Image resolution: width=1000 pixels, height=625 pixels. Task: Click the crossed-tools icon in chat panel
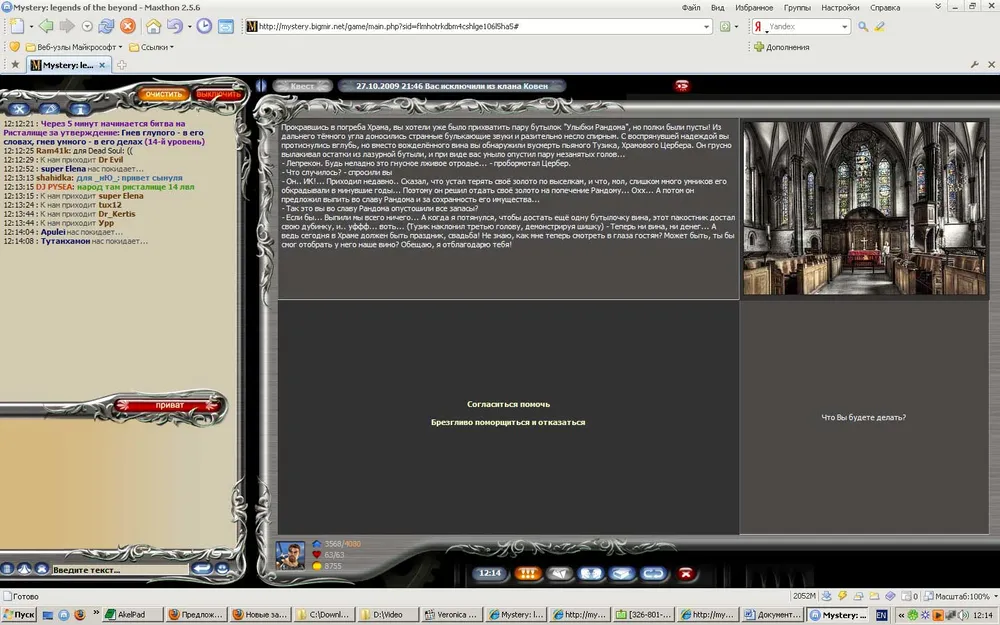point(19,109)
